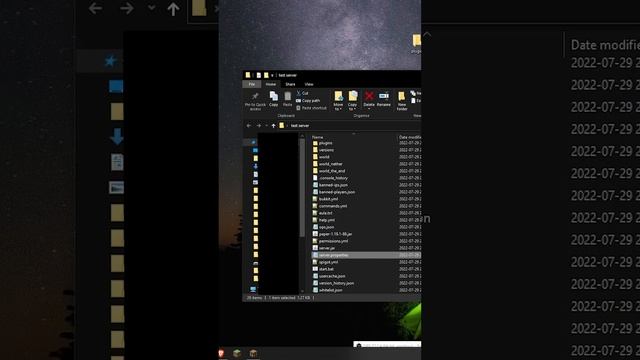Image resolution: width=640 pixels, height=360 pixels.
Task: Click the Downloads arrow icon in navigation pane
Action: coord(256,166)
